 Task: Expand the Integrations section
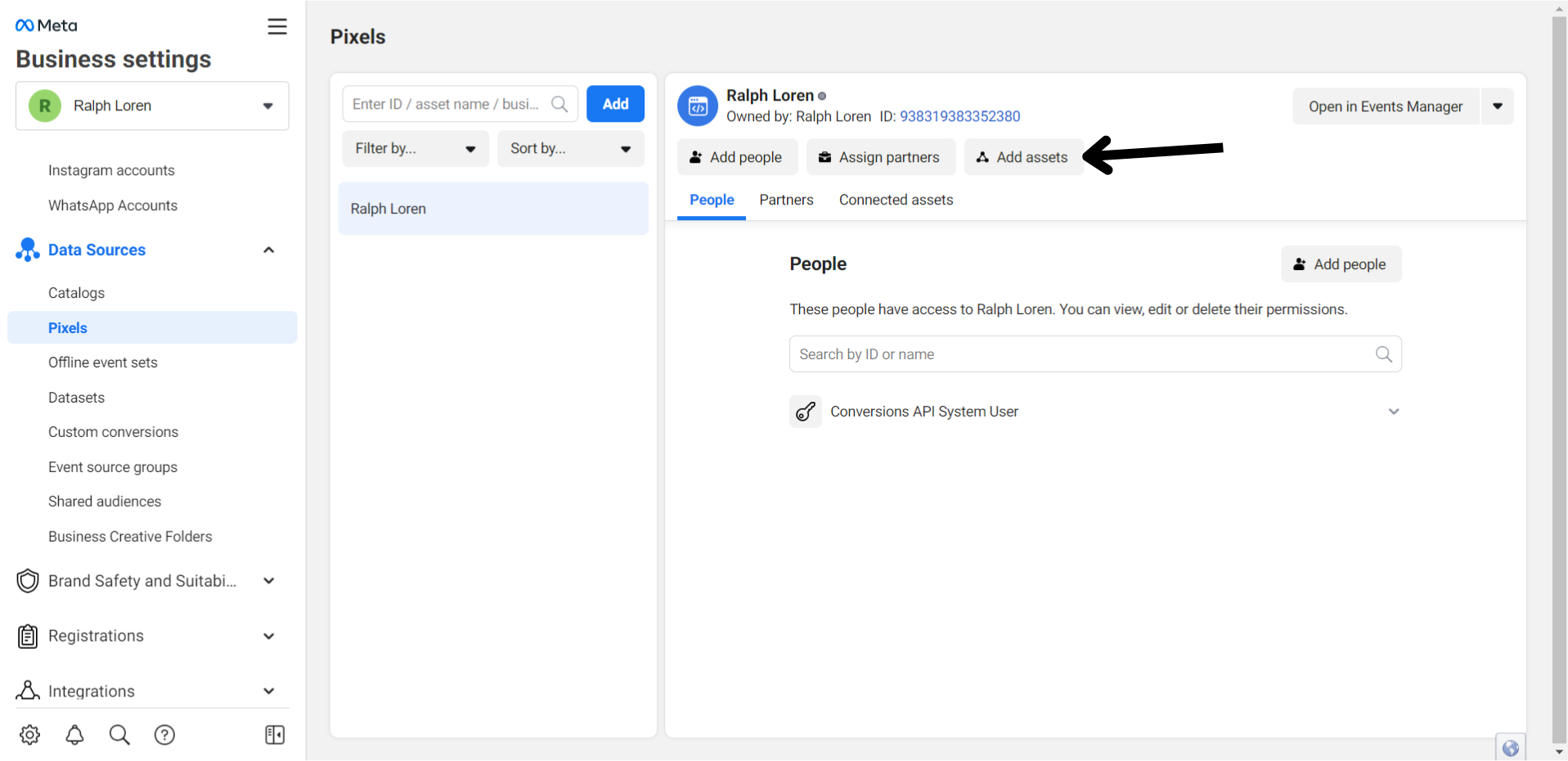tap(268, 691)
